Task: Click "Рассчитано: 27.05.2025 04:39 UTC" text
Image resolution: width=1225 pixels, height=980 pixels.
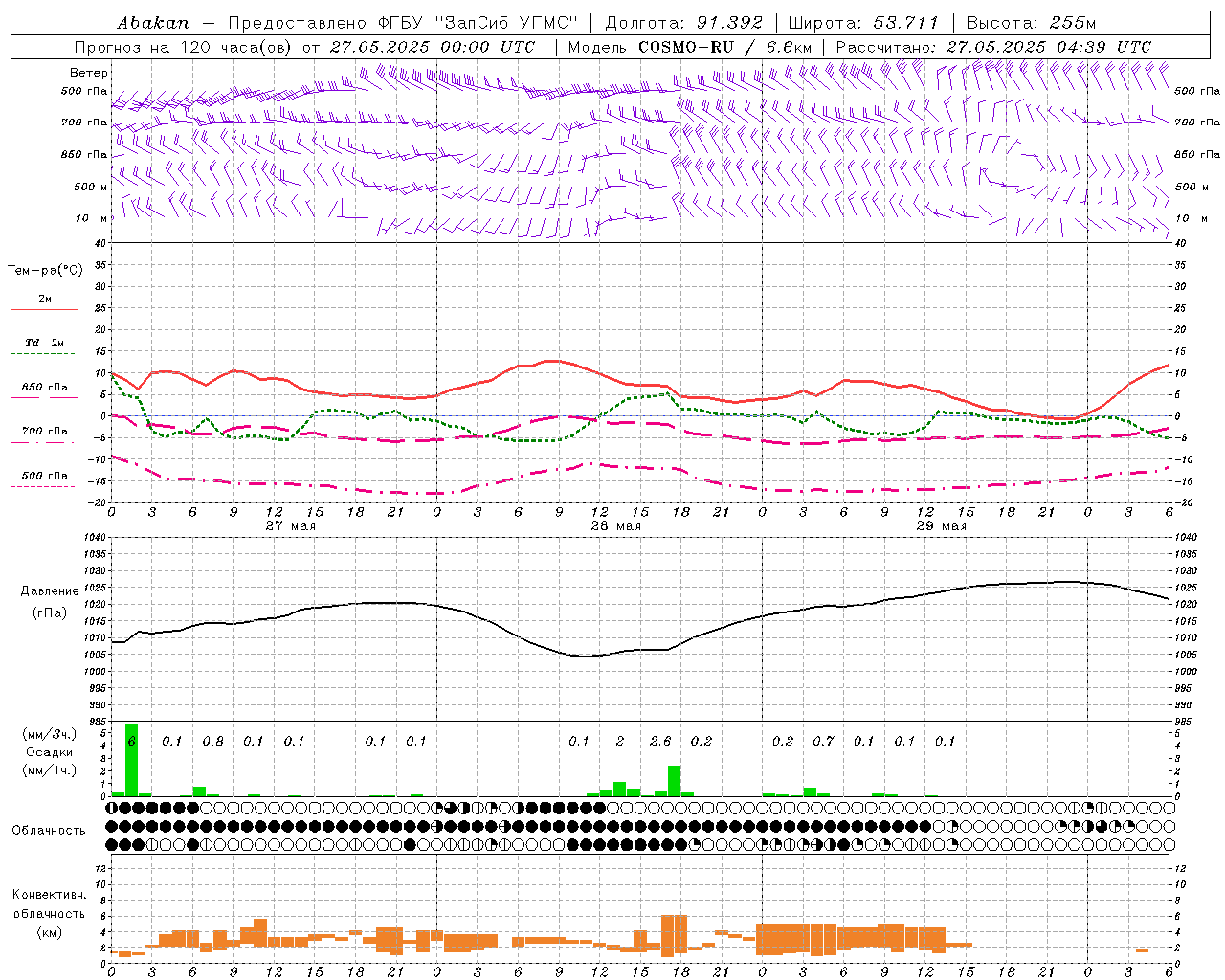Action: 993,47
